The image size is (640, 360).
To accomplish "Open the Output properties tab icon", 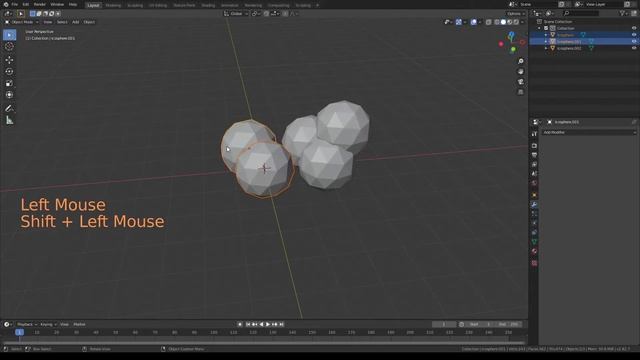I will point(534,155).
